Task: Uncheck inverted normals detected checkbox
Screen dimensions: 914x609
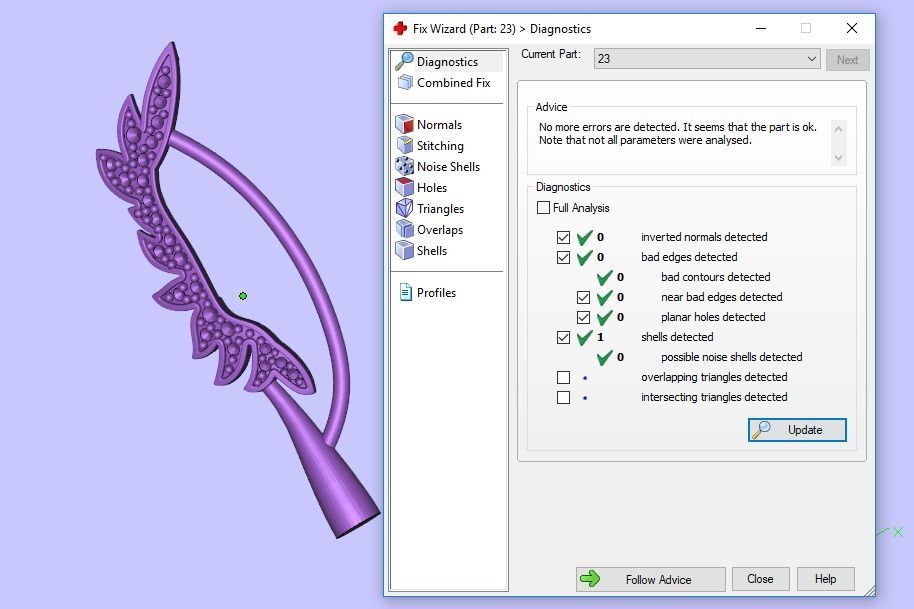Action: click(563, 237)
